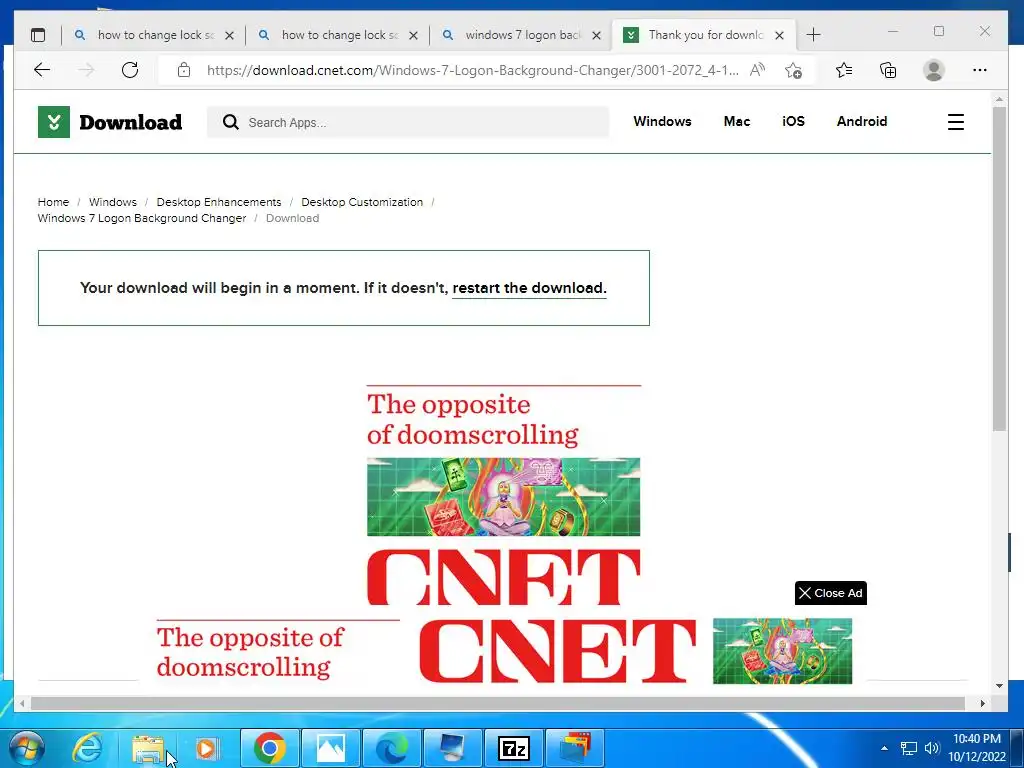The height and width of the screenshot is (768, 1024).
Task: Switch to Microsoft Edge in taskbar
Action: [x=391, y=748]
